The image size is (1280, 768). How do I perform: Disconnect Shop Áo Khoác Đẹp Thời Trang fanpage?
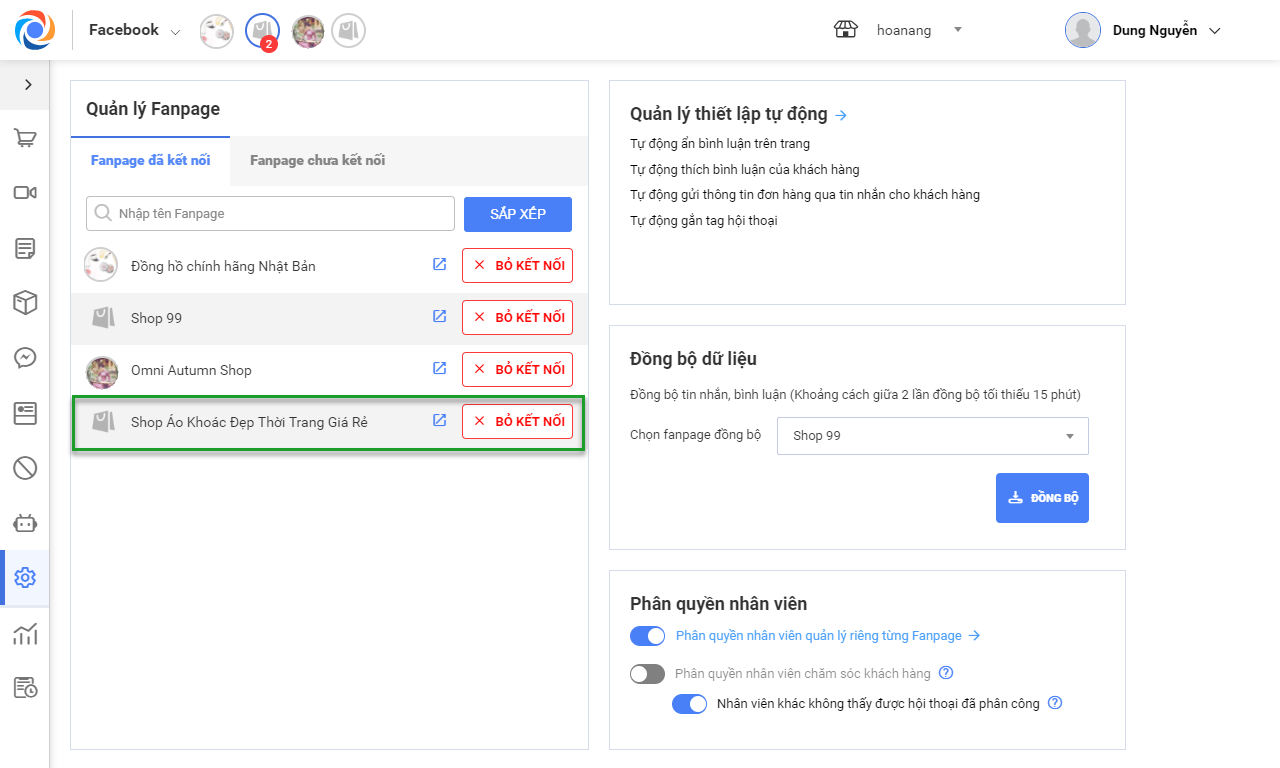517,421
